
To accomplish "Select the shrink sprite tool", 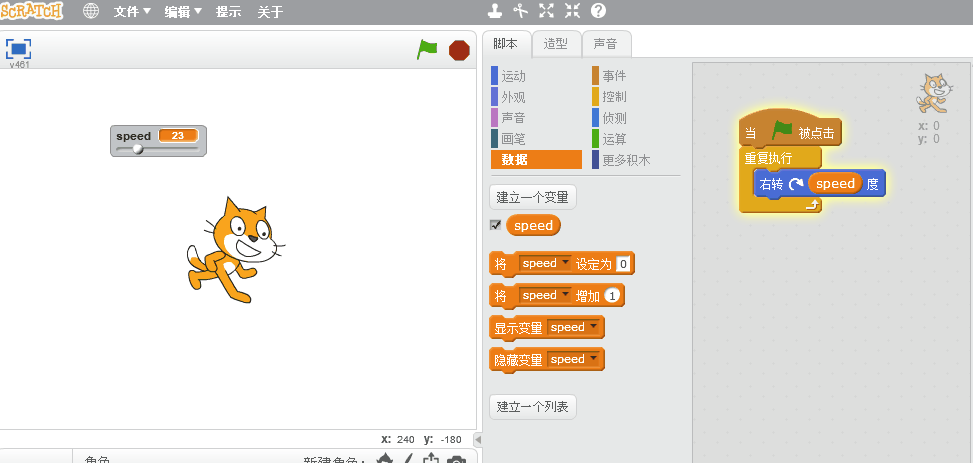I will pos(572,11).
